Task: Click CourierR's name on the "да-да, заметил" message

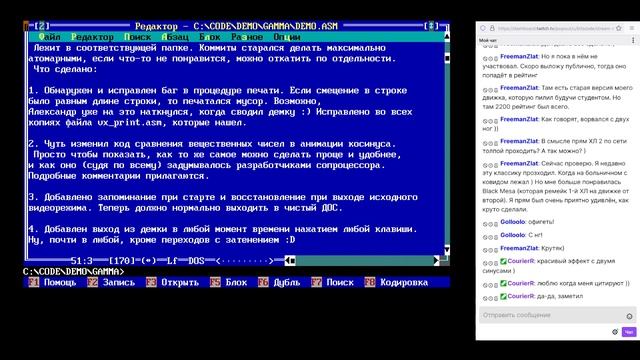Action: click(521, 296)
